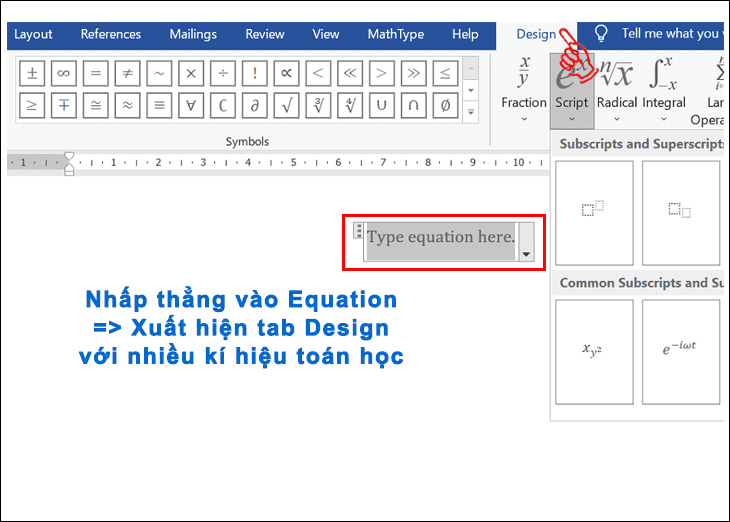Open the Radical structures dropdown
730x522 pixels.
tap(617, 90)
